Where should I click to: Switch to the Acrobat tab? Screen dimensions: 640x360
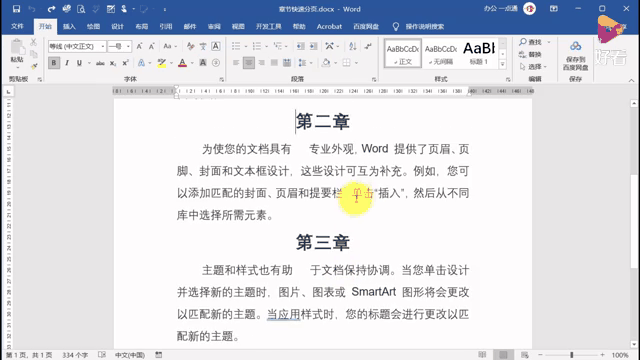(329, 27)
